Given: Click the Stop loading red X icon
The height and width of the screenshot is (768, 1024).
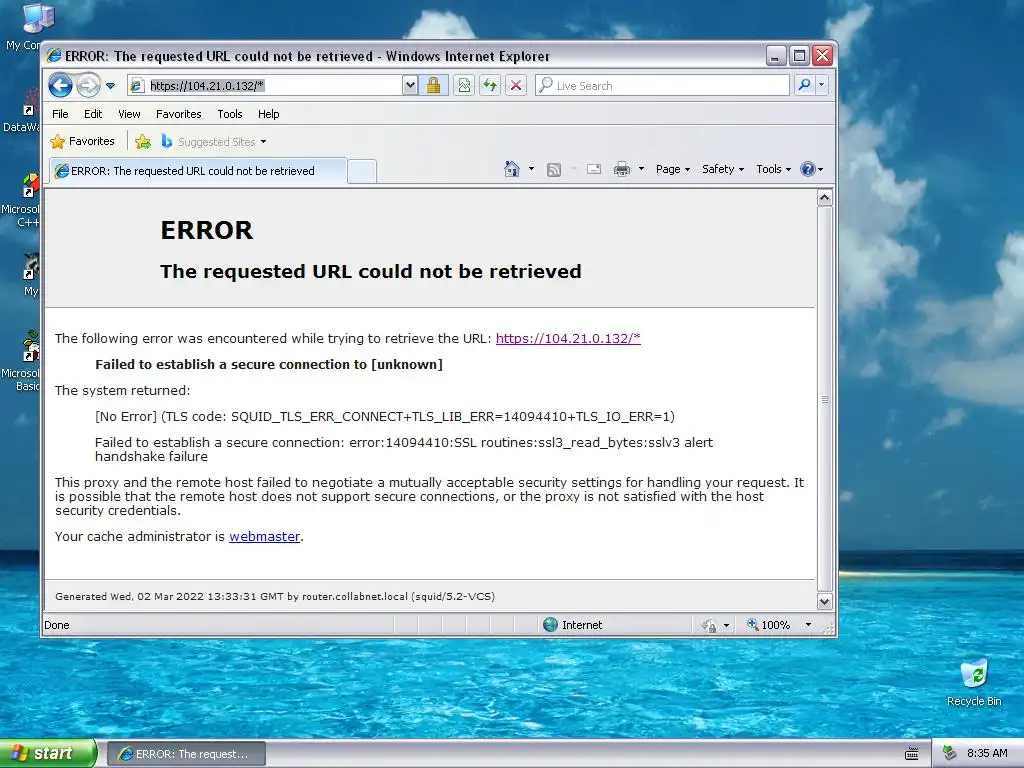Looking at the screenshot, I should [x=516, y=86].
